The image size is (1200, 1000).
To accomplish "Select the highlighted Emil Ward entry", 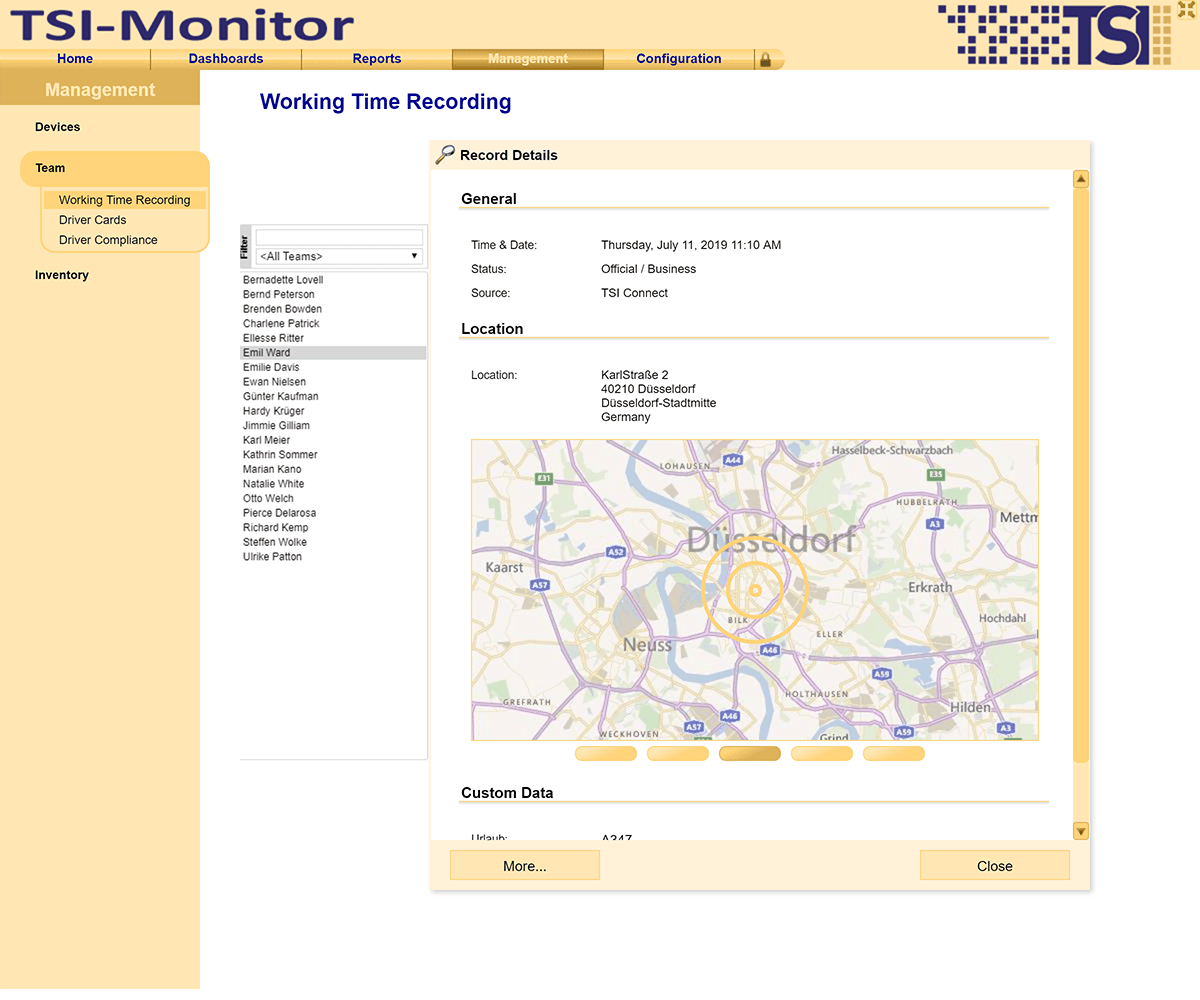I will (x=334, y=353).
